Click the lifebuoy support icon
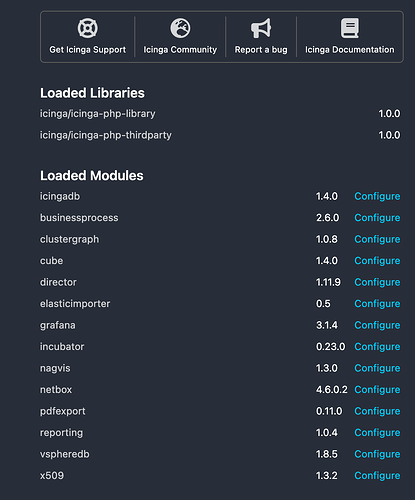415x500 pixels. [88, 28]
